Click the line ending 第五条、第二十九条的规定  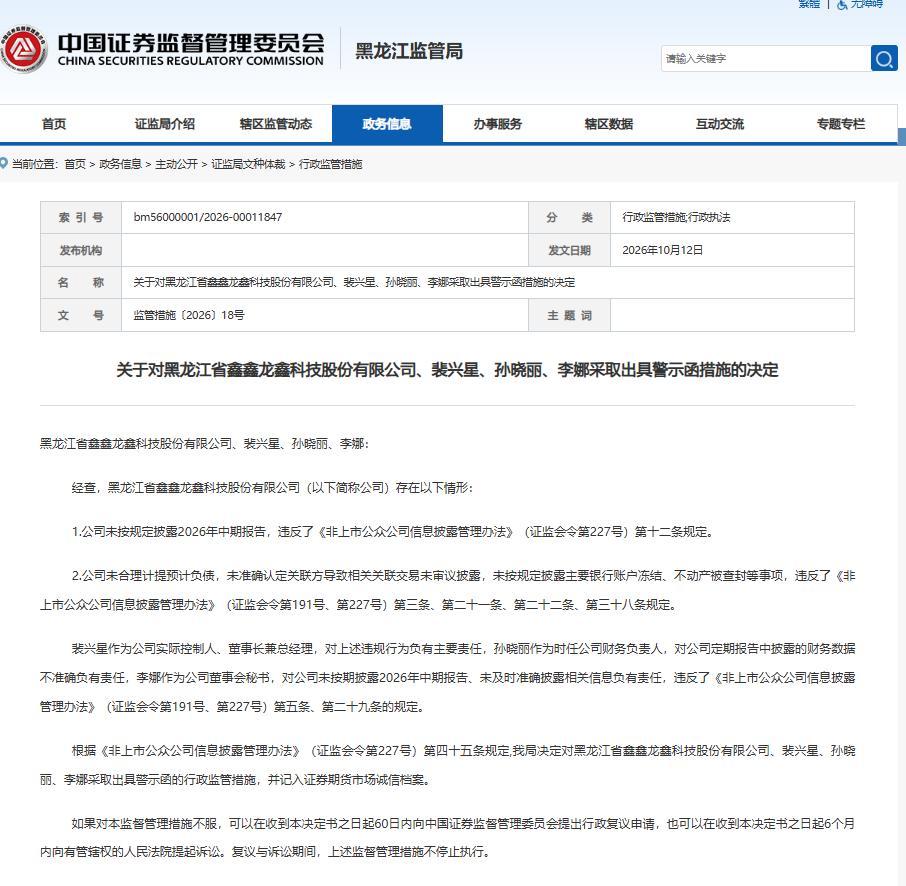coord(231,707)
